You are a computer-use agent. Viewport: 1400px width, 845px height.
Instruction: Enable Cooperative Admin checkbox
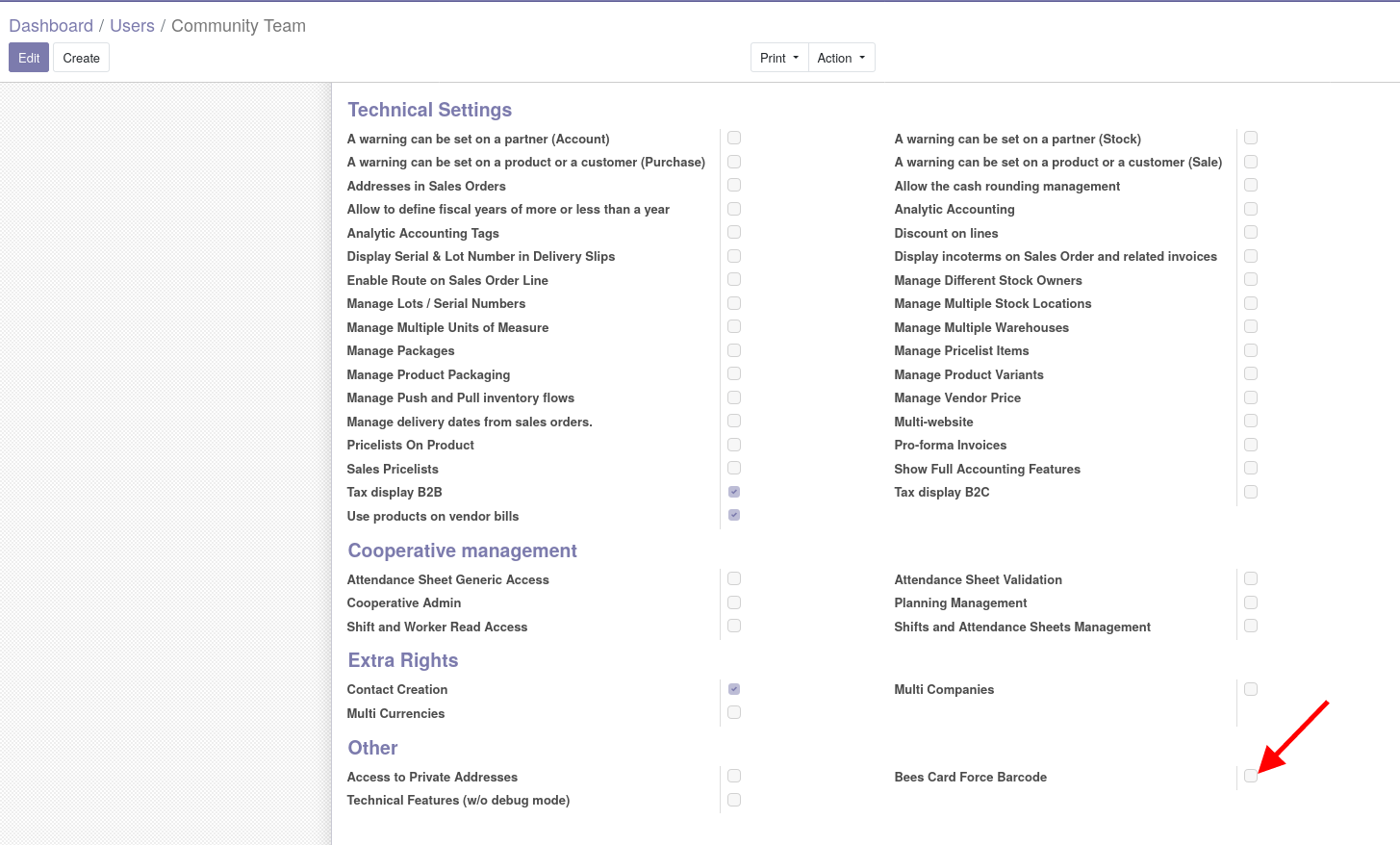tap(734, 602)
